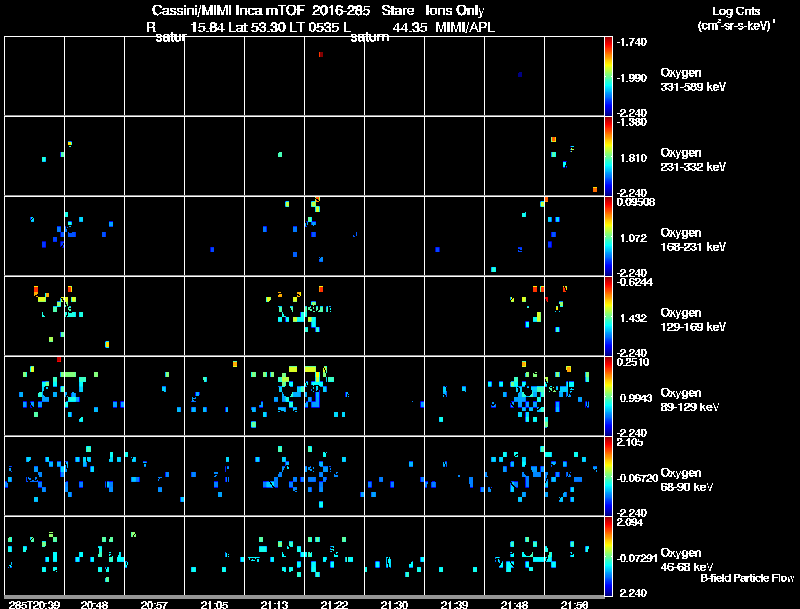Click the 21:48 time axis label
Screen dimensions: 800x609
[x=514, y=604]
